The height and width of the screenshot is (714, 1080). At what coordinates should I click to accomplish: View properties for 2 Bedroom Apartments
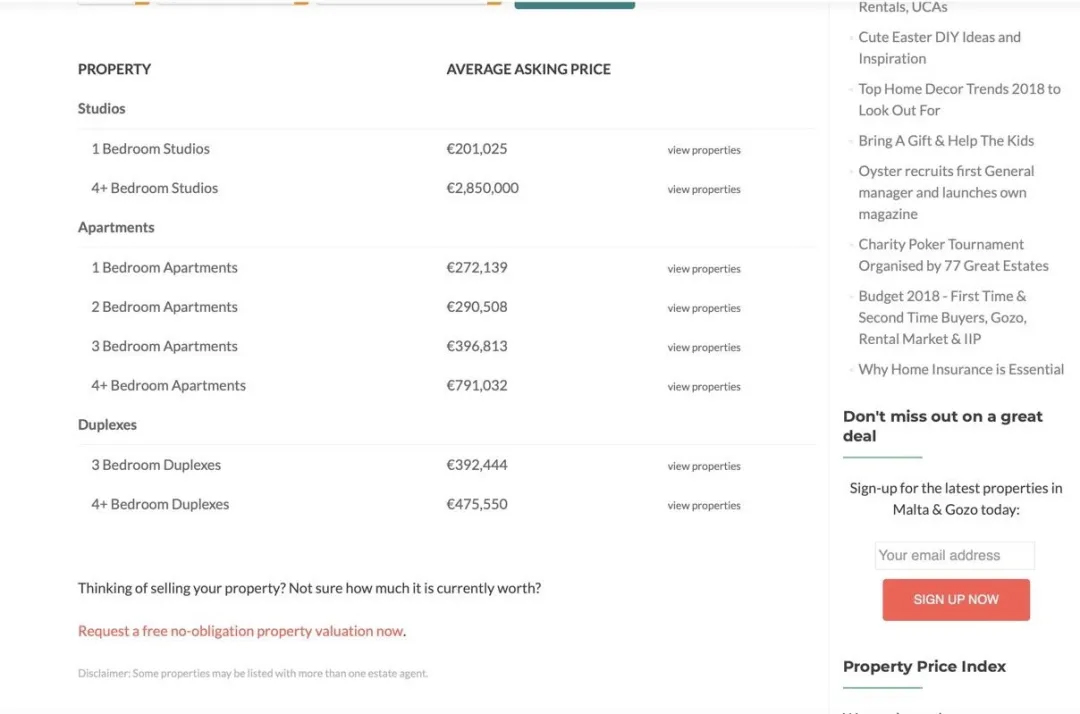click(703, 308)
